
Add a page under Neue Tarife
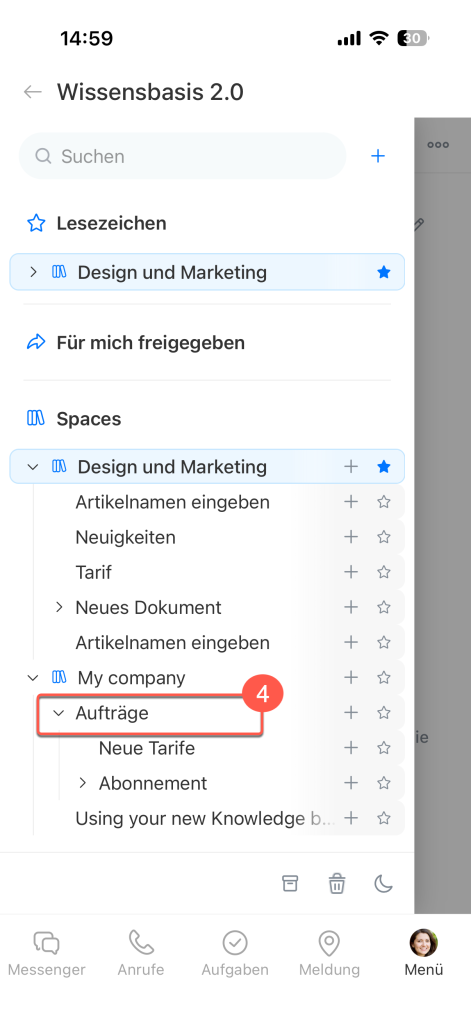(x=351, y=748)
